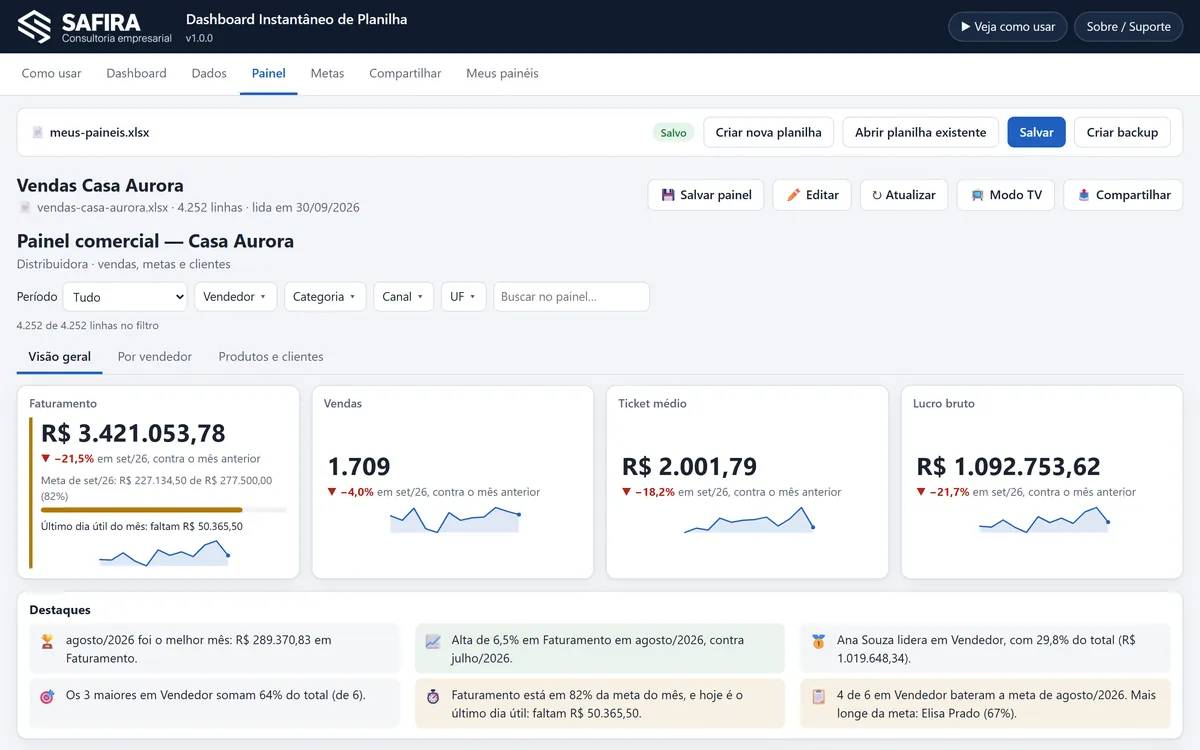Open the Canal filter dropdown
The width and height of the screenshot is (1200, 750).
[403, 297]
